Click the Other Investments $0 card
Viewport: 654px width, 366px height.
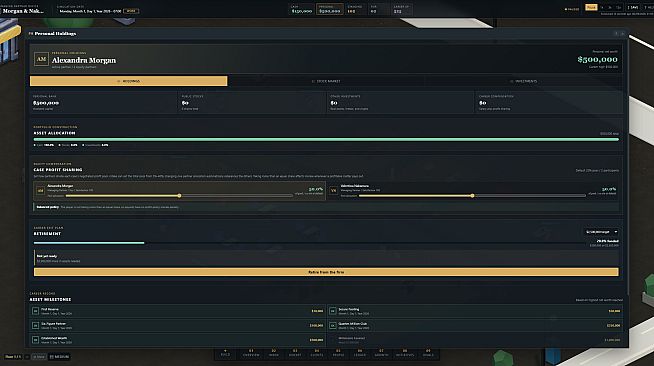400,103
